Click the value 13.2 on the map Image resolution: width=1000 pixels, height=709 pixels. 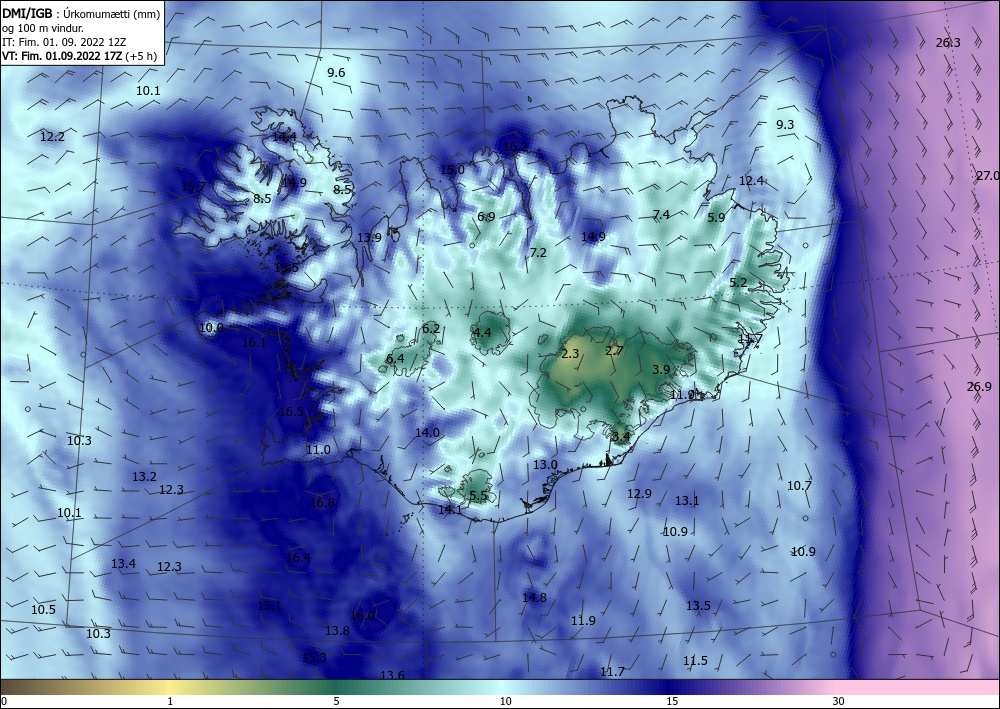(x=144, y=476)
